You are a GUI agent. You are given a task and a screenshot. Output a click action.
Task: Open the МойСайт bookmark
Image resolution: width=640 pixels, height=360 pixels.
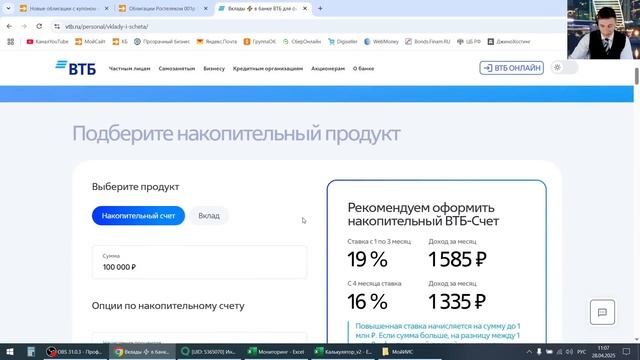[90, 42]
